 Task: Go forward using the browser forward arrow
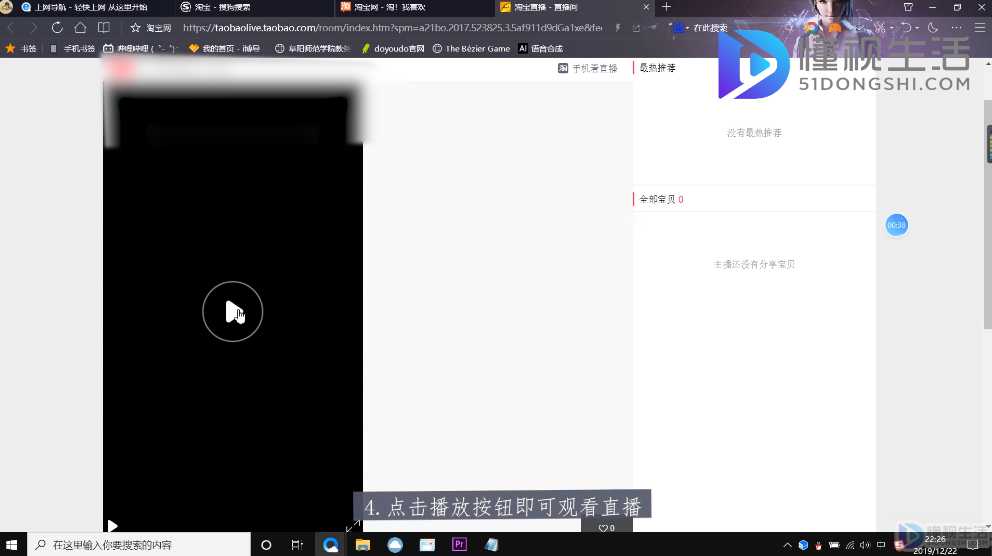point(34,28)
